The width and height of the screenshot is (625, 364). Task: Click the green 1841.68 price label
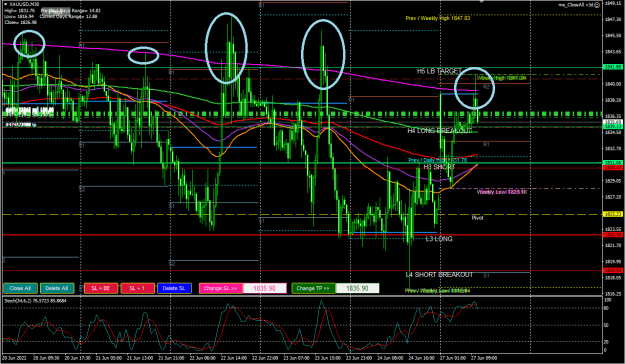click(613, 67)
